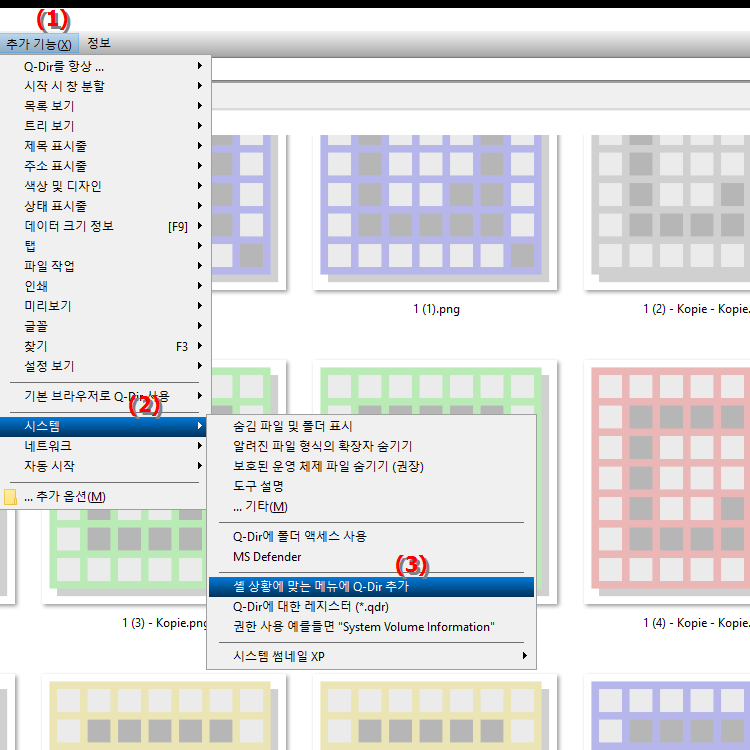Open the 네트워크 submenu

pos(105,446)
